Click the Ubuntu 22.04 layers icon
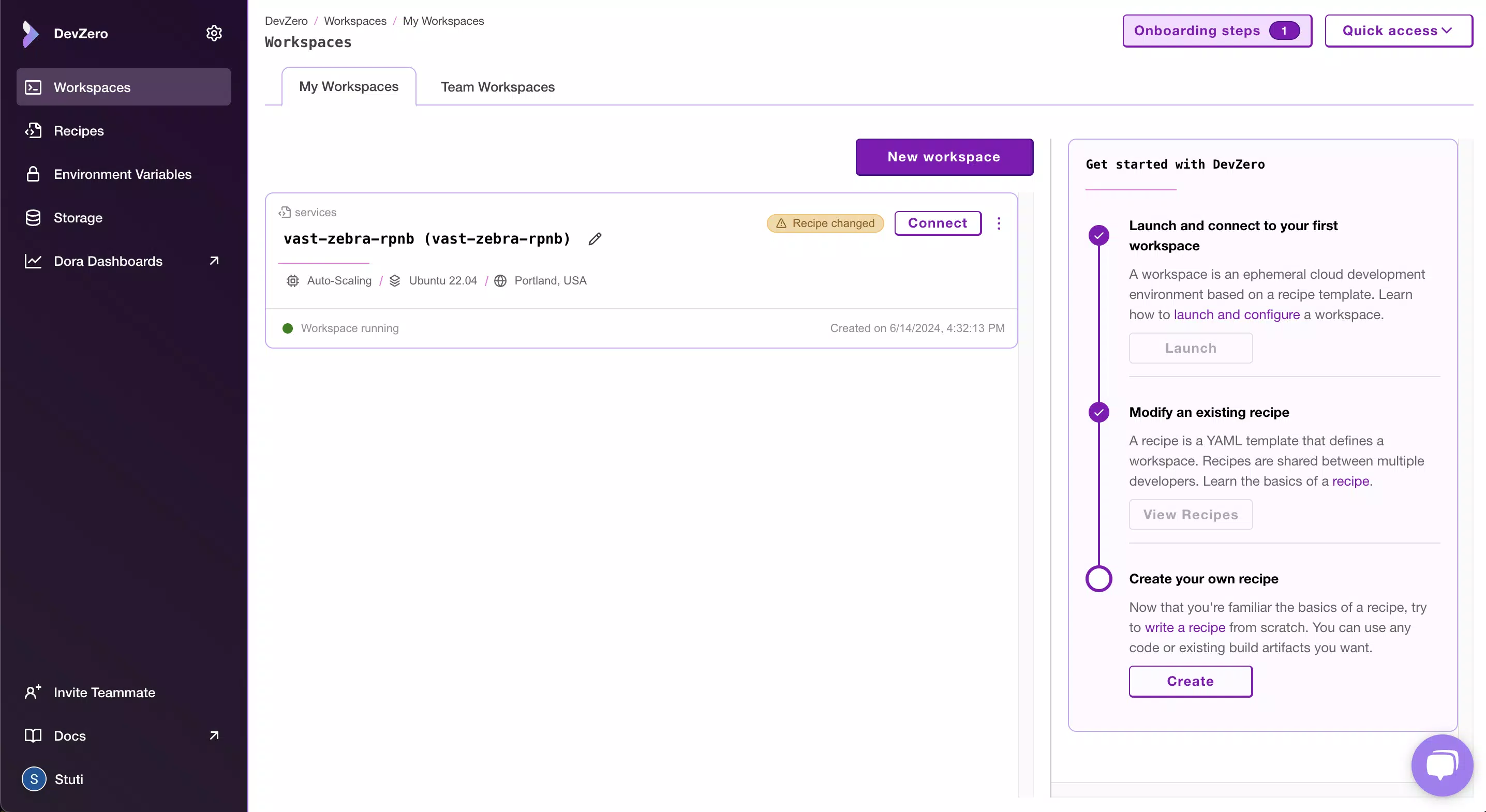This screenshot has width=1486, height=812. point(395,281)
